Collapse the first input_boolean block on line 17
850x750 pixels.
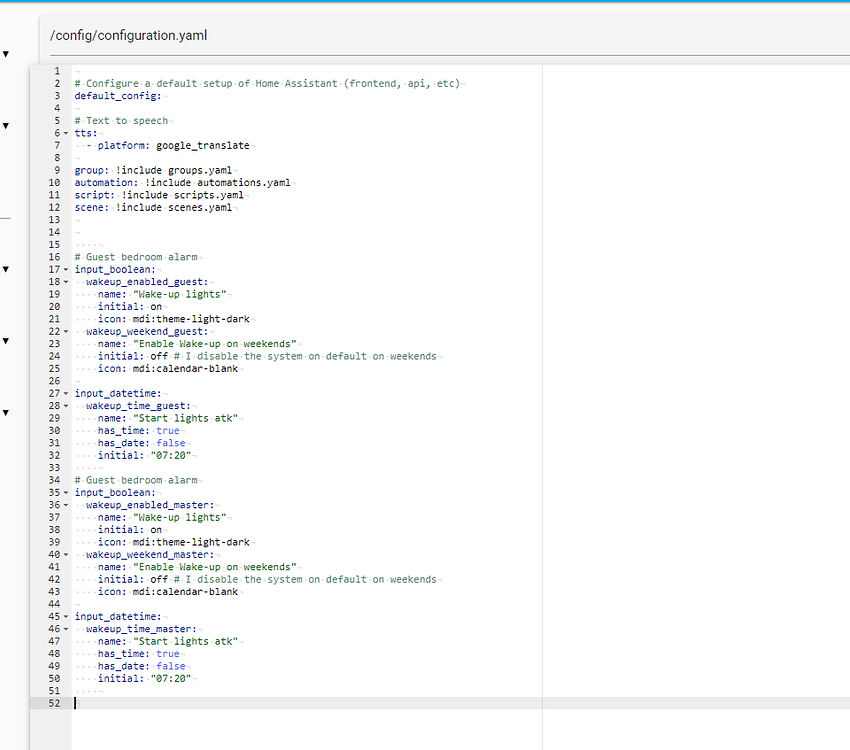[x=64, y=269]
